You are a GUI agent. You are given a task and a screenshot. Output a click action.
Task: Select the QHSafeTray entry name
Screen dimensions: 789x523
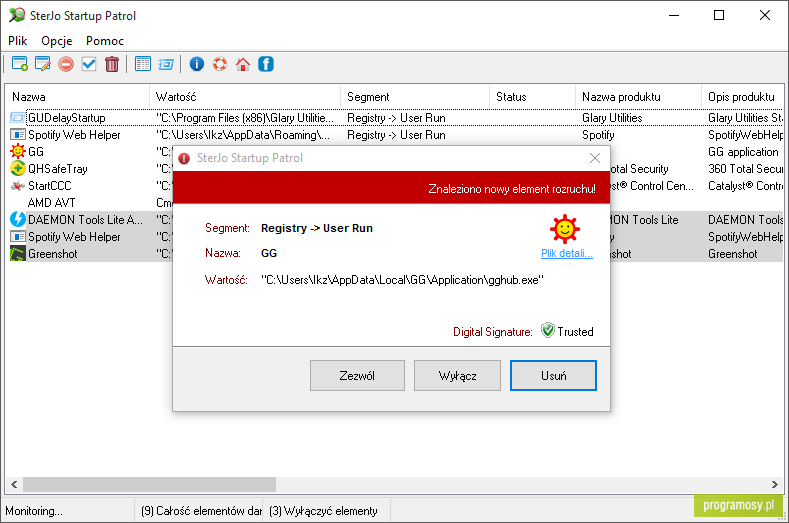tap(58, 169)
